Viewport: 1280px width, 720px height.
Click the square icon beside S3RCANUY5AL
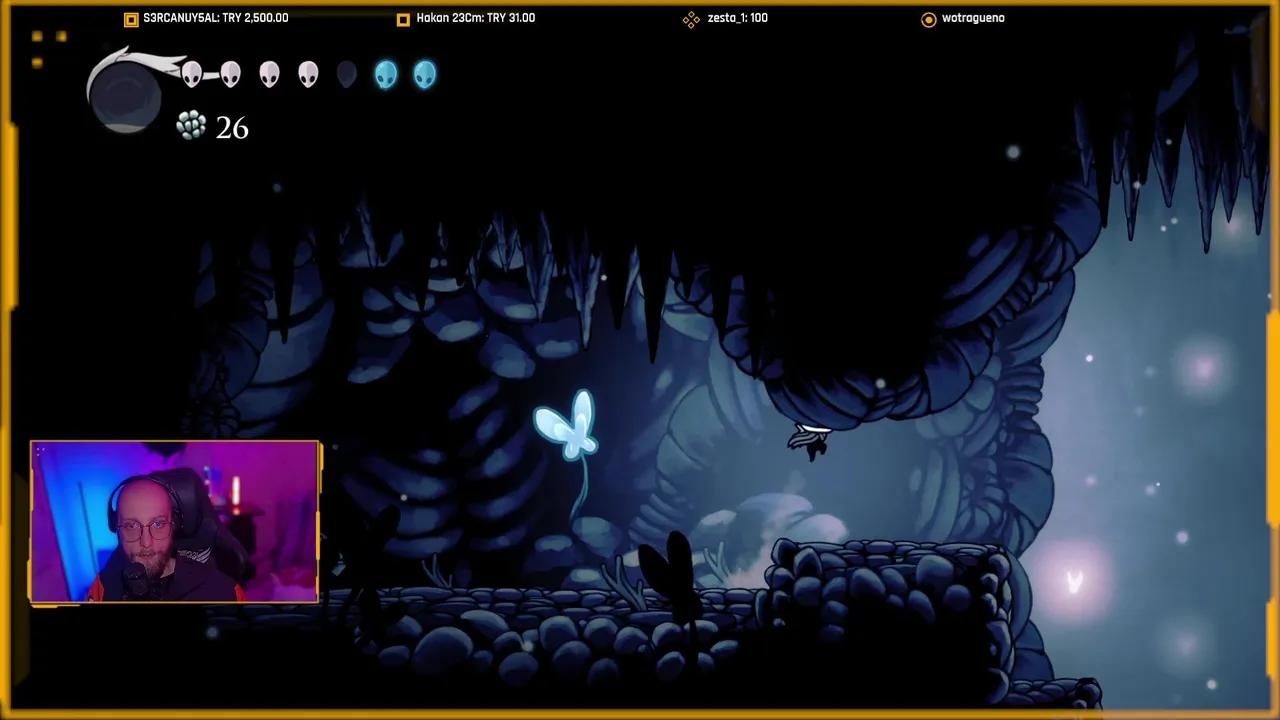131,19
